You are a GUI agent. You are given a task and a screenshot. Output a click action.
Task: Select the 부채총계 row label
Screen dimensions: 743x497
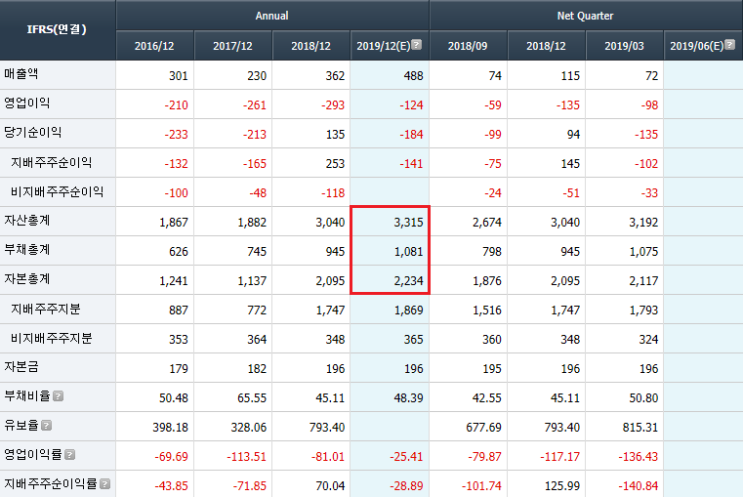(x=27, y=250)
